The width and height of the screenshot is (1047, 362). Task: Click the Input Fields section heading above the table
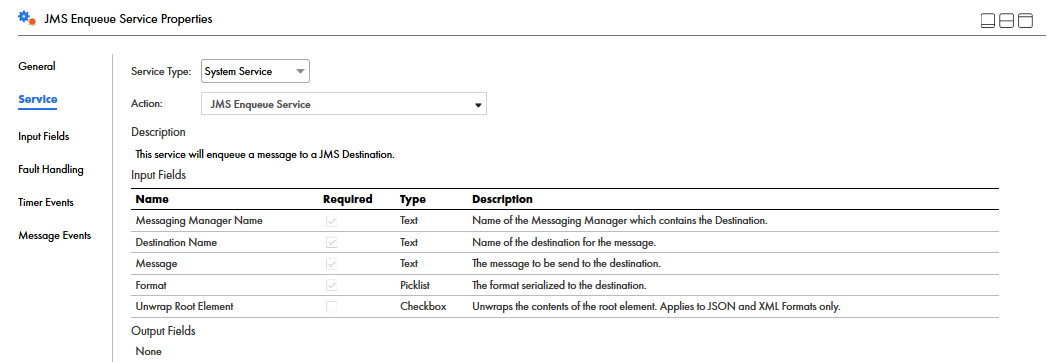pos(158,176)
